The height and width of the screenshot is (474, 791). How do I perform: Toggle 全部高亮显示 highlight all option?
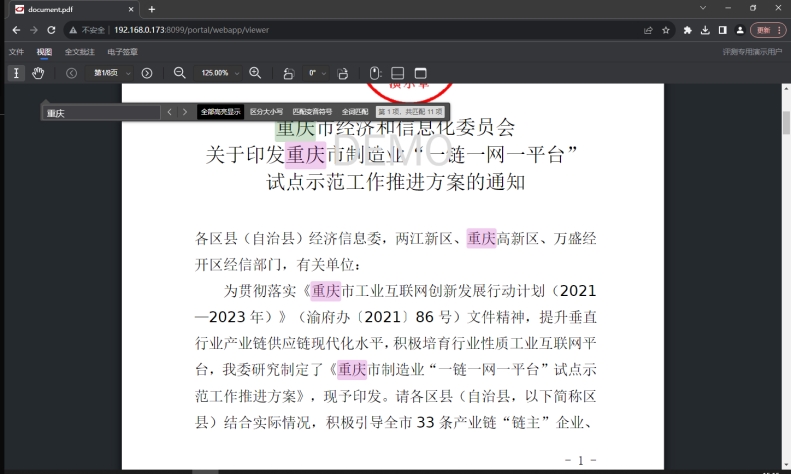[220, 112]
